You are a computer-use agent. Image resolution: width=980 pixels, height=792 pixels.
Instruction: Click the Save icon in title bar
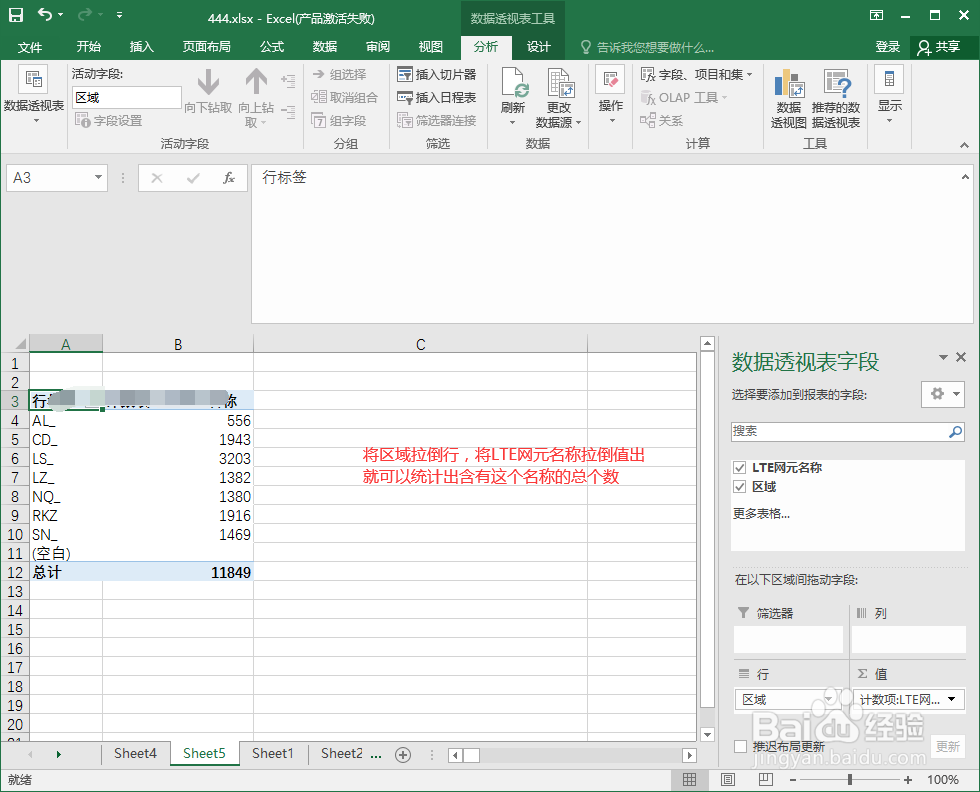tap(16, 15)
